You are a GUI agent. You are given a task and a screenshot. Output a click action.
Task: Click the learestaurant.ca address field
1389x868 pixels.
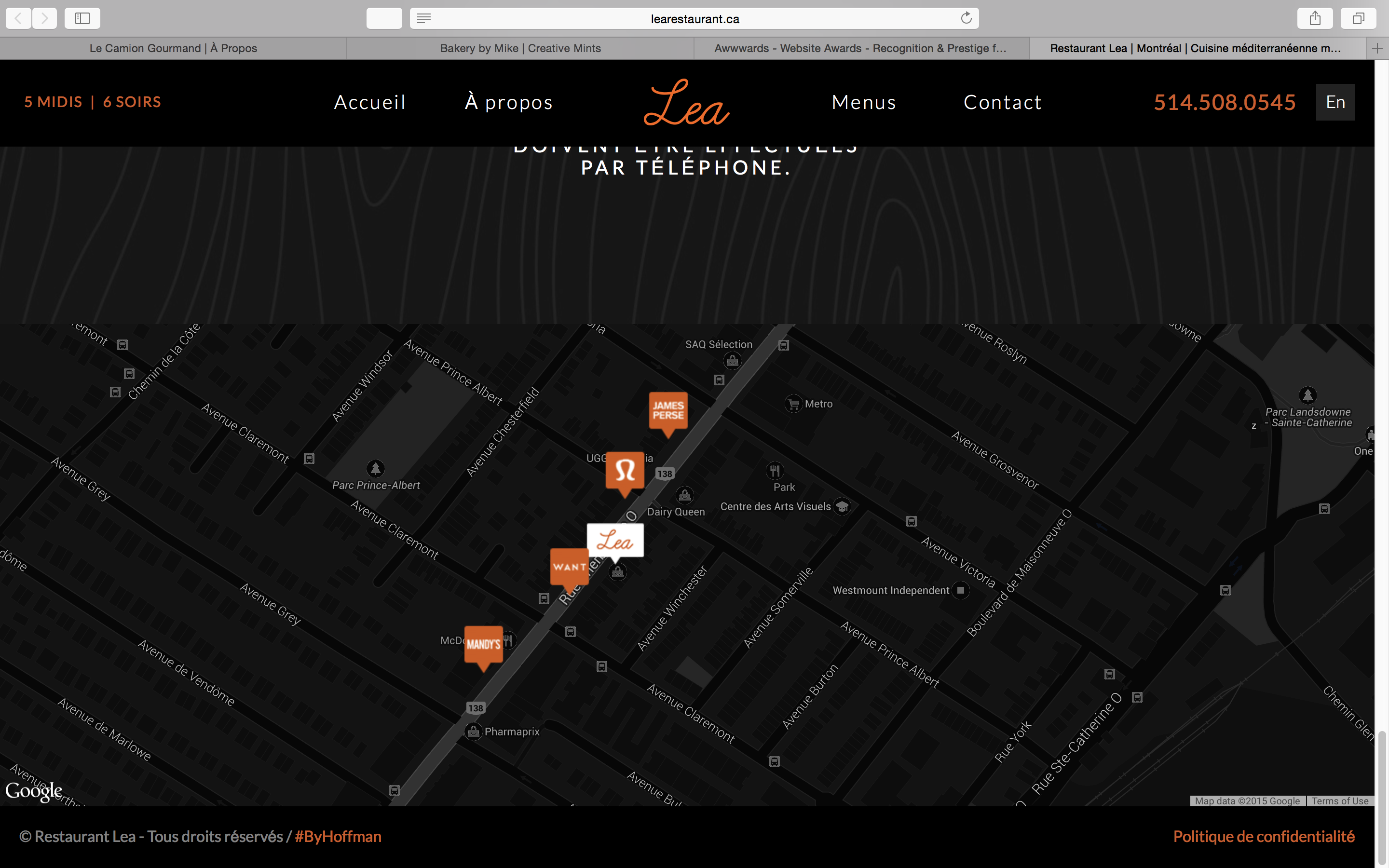click(x=694, y=18)
